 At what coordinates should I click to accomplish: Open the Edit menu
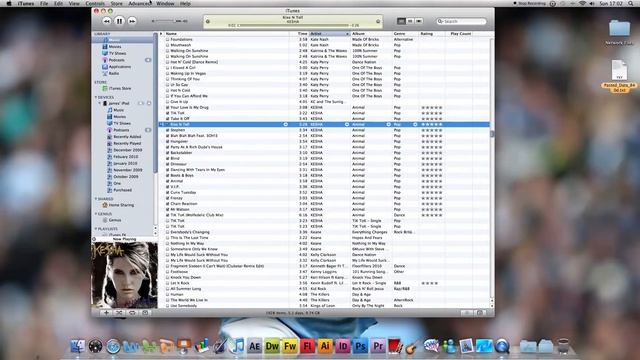tap(58, 3)
